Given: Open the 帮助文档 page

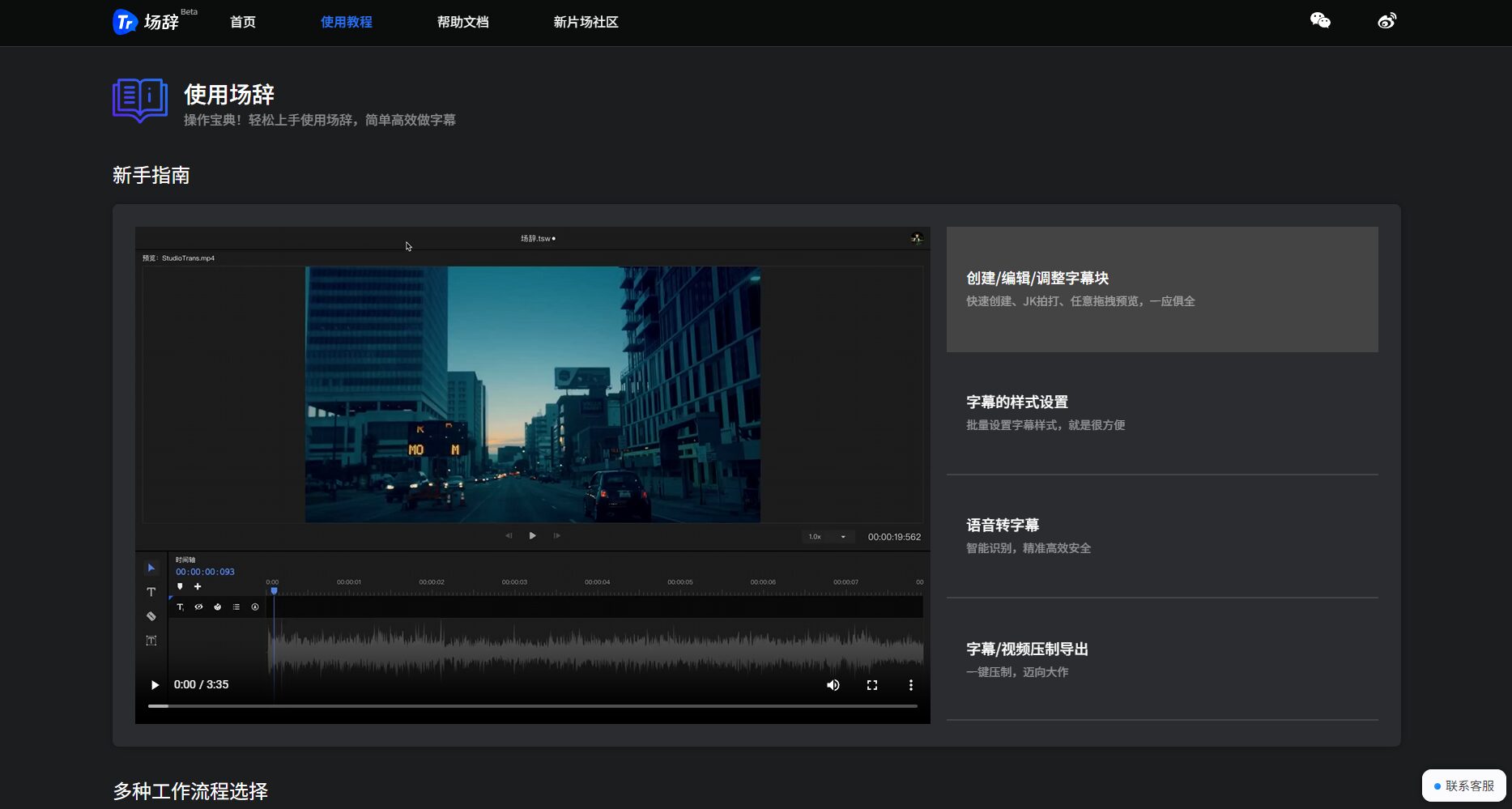Looking at the screenshot, I should point(462,22).
